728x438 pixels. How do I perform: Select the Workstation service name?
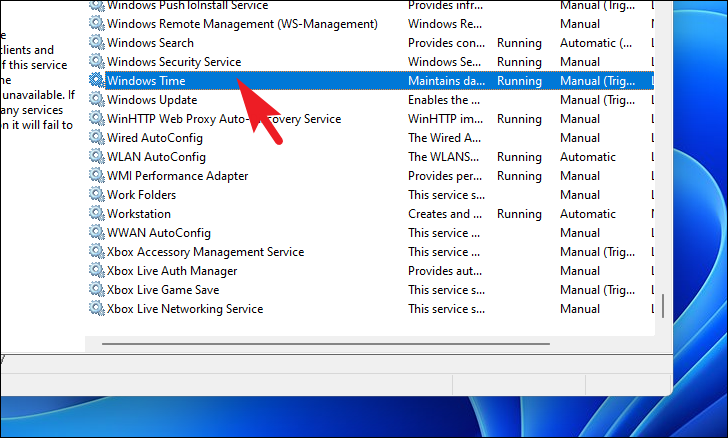(139, 214)
